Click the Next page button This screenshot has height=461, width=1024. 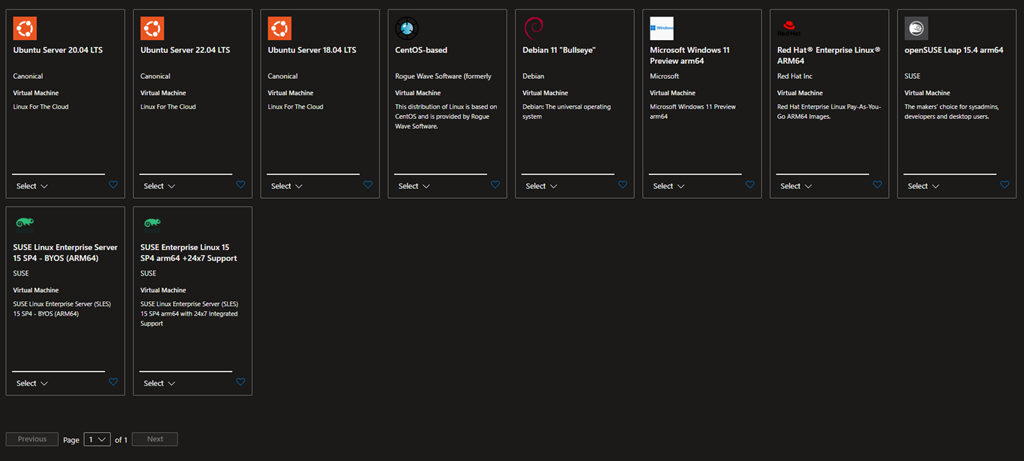tap(155, 439)
